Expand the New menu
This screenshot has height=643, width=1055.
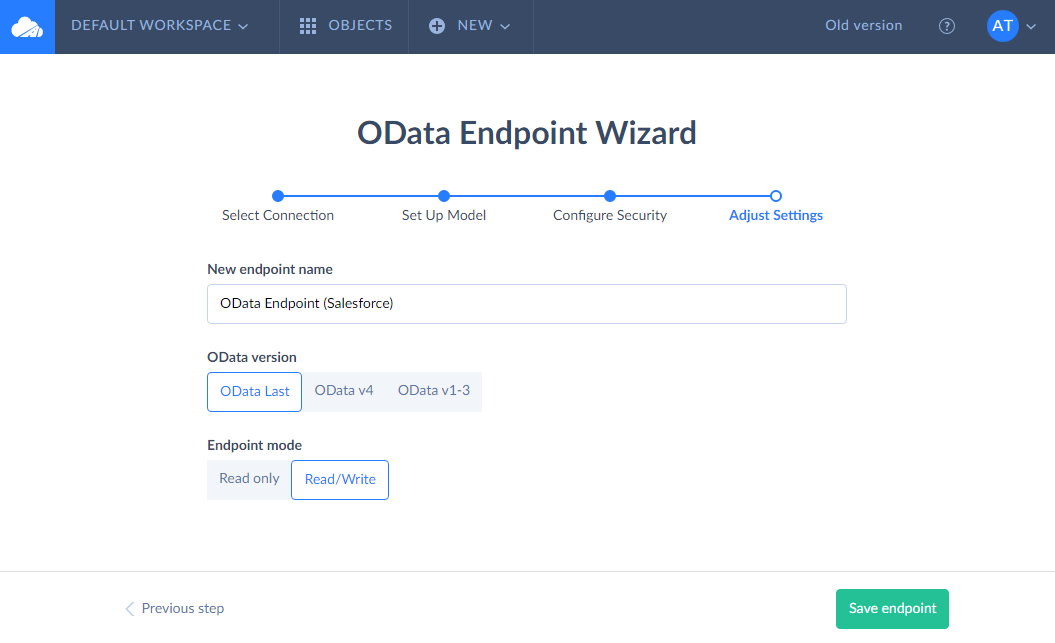470,26
